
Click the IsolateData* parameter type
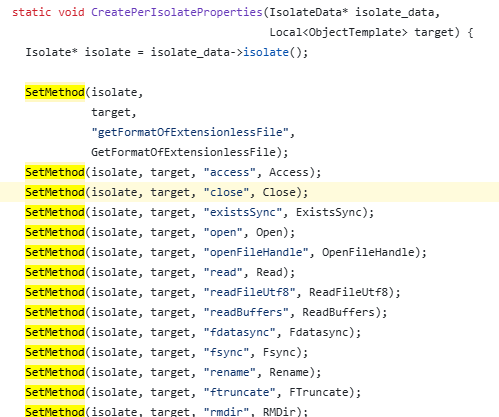pyautogui.click(x=309, y=12)
